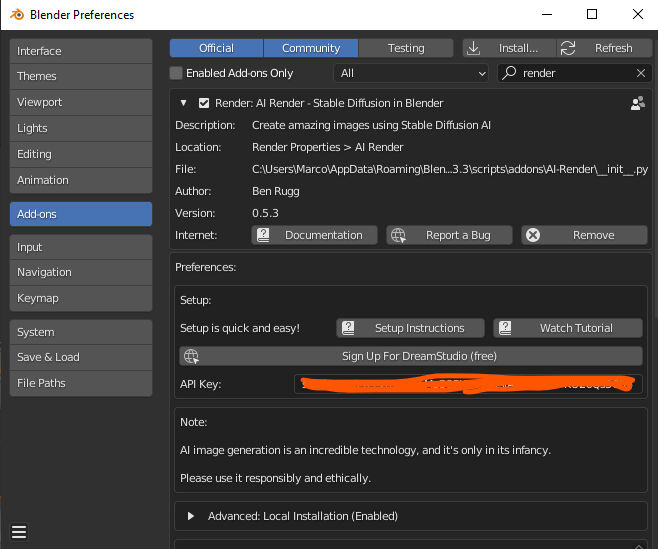Screen dimensions: 658x549
Task: Select the File Paths tab
Action: pyautogui.click(x=81, y=383)
